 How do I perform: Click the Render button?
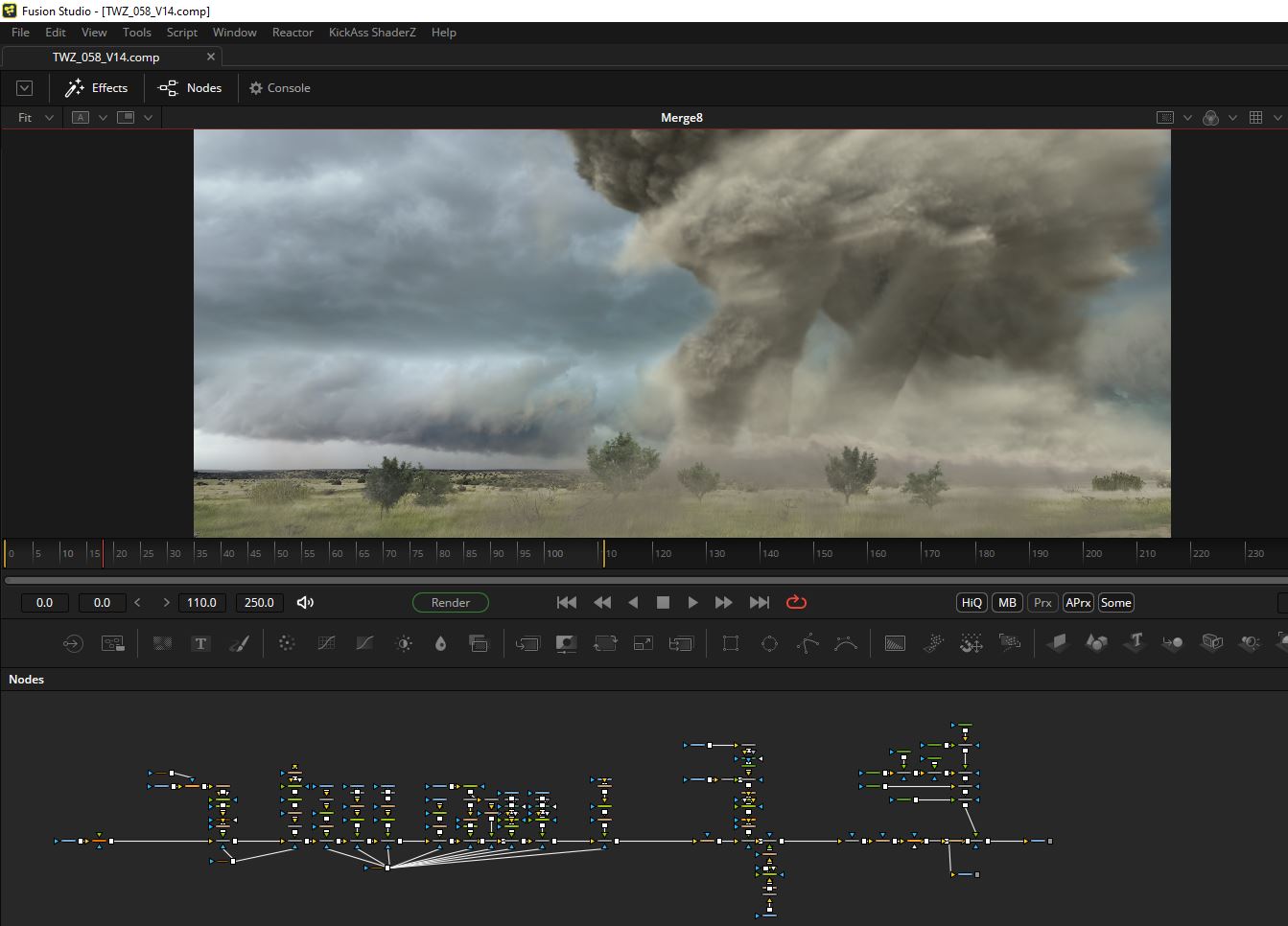pyautogui.click(x=450, y=602)
